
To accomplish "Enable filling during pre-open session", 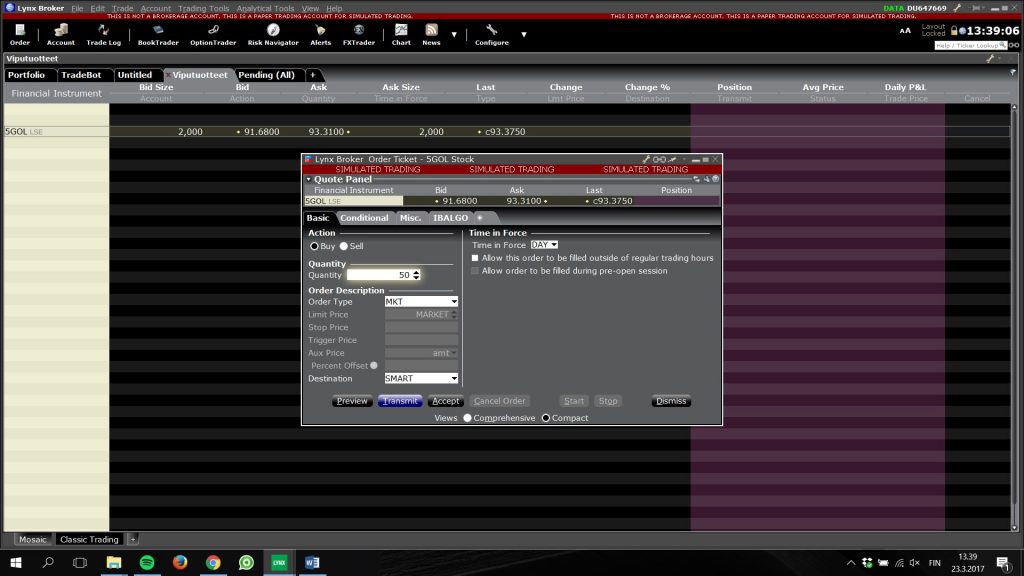I will 475,270.
